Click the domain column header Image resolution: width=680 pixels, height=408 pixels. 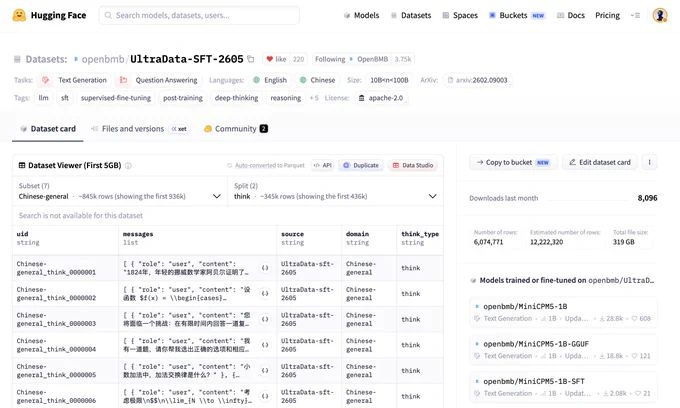click(x=369, y=238)
